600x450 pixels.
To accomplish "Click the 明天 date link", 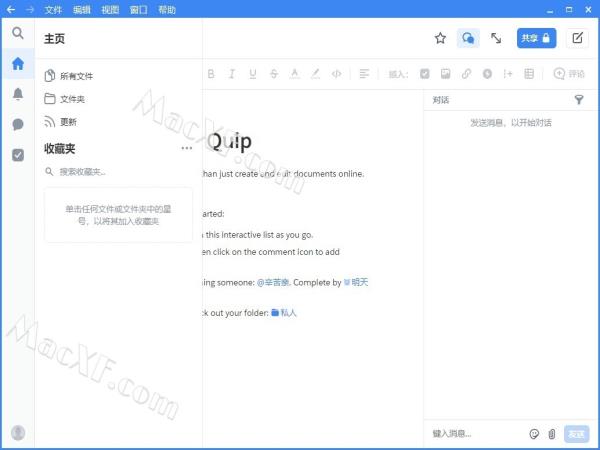I will (356, 282).
